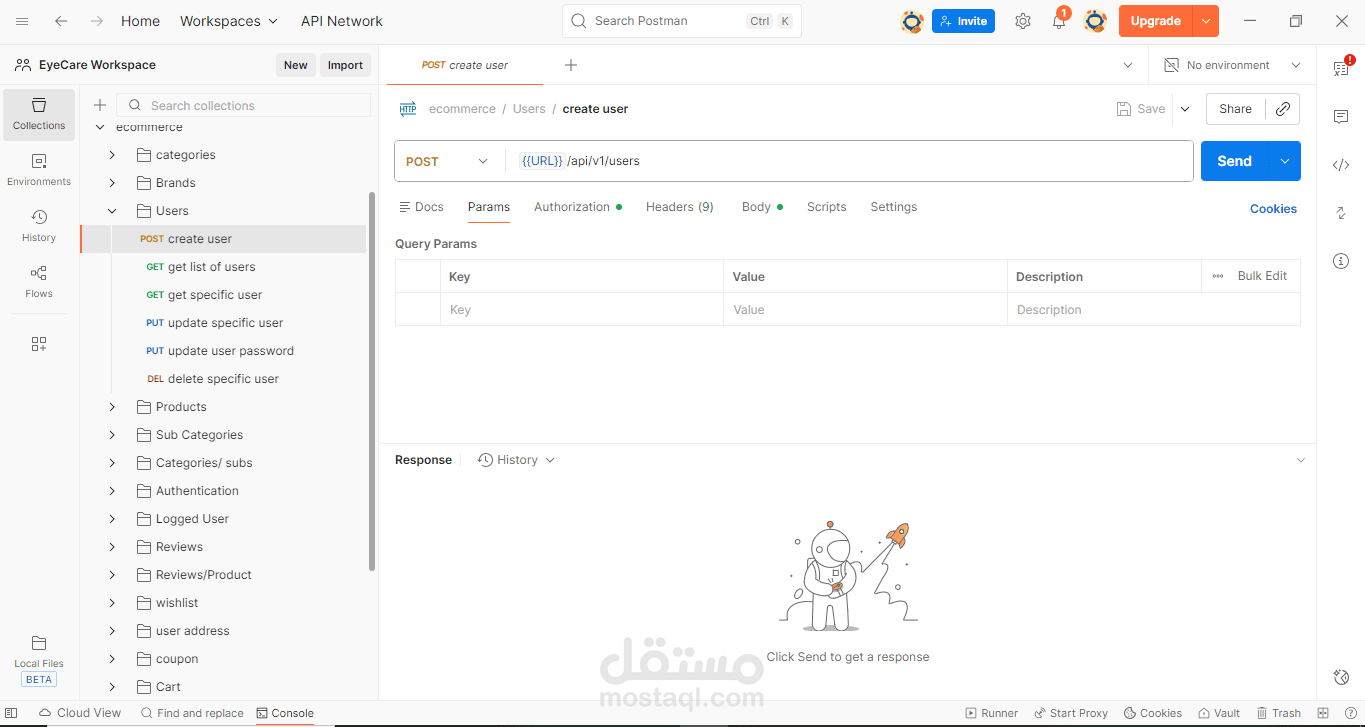Open the Environments panel
Screen dimensions: 1365x727
point(38,170)
